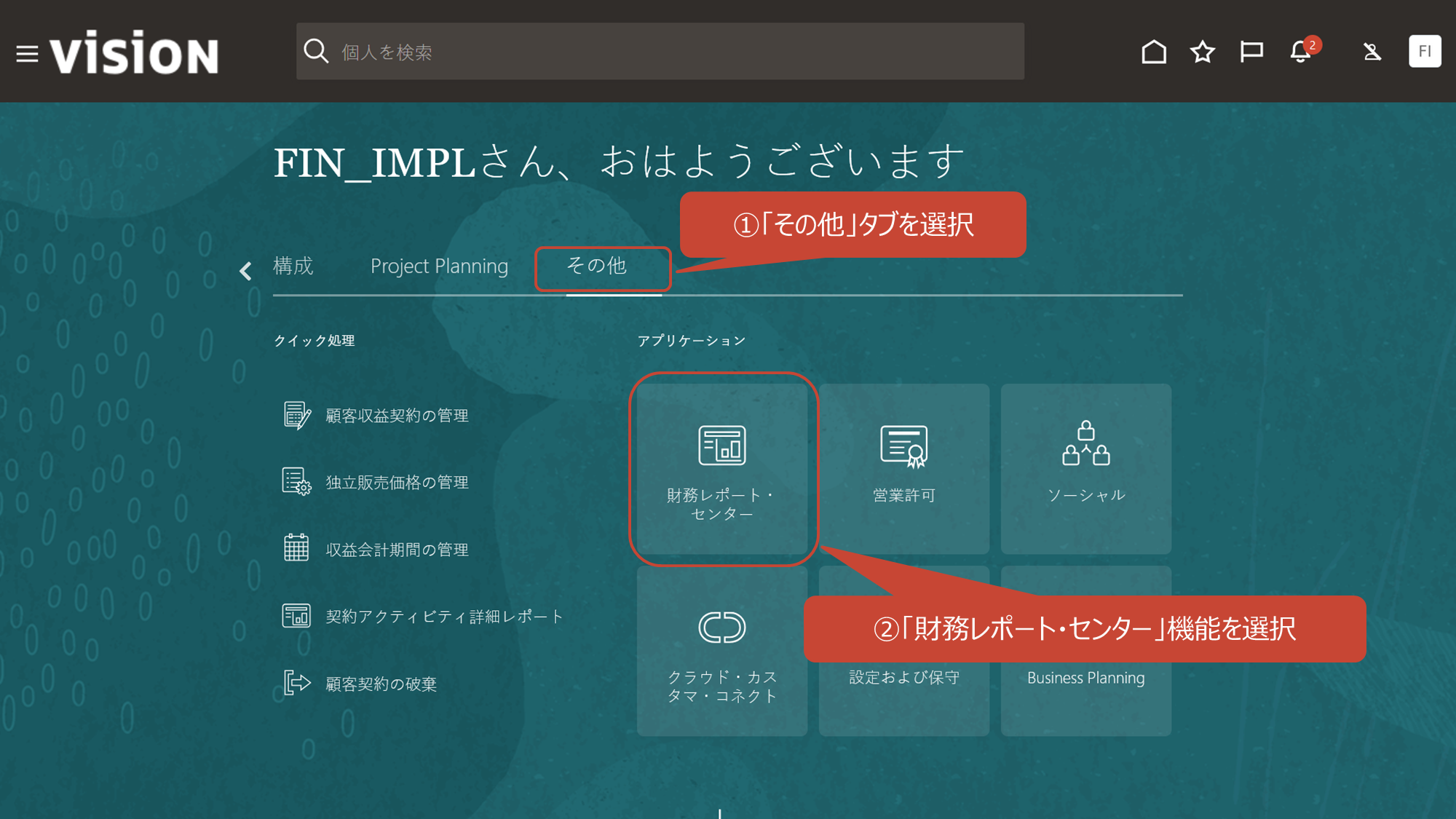Open クラウド・カスタマ・コネクト tile
The image size is (1456, 819).
pos(721,652)
